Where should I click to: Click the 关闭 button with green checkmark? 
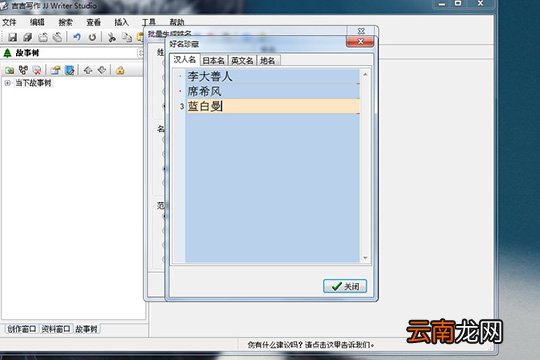pos(345,286)
